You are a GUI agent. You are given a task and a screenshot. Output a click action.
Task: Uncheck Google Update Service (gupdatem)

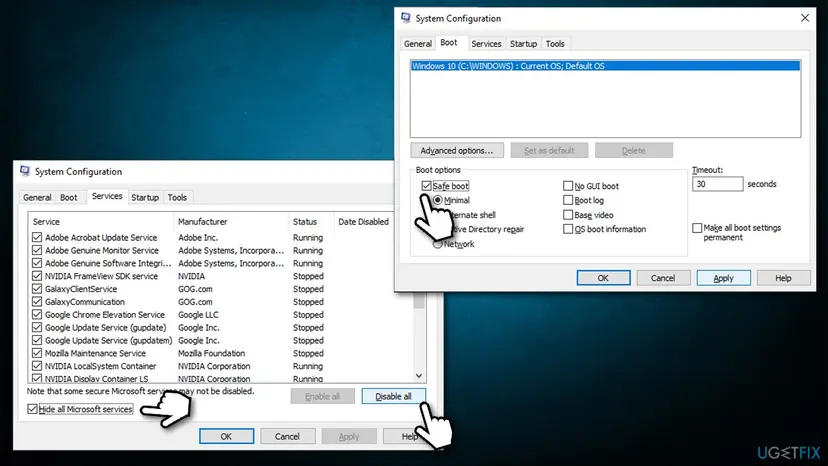tap(37, 340)
